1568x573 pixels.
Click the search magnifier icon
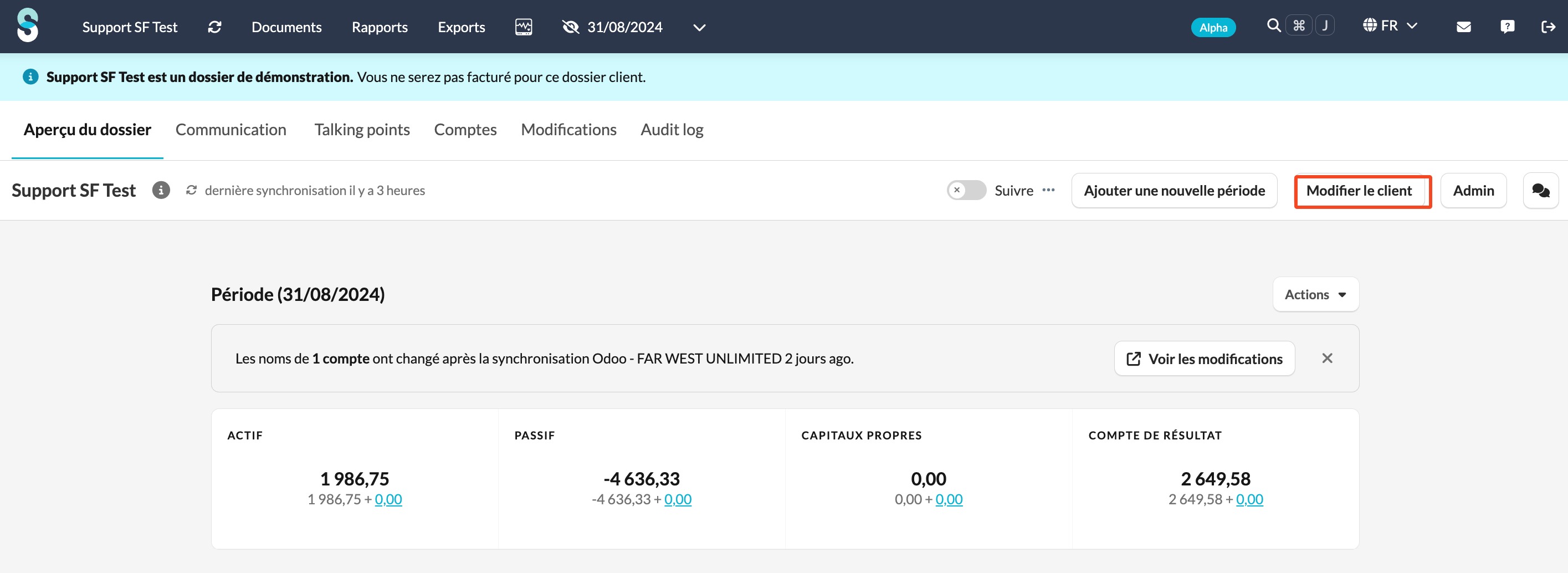1273,25
